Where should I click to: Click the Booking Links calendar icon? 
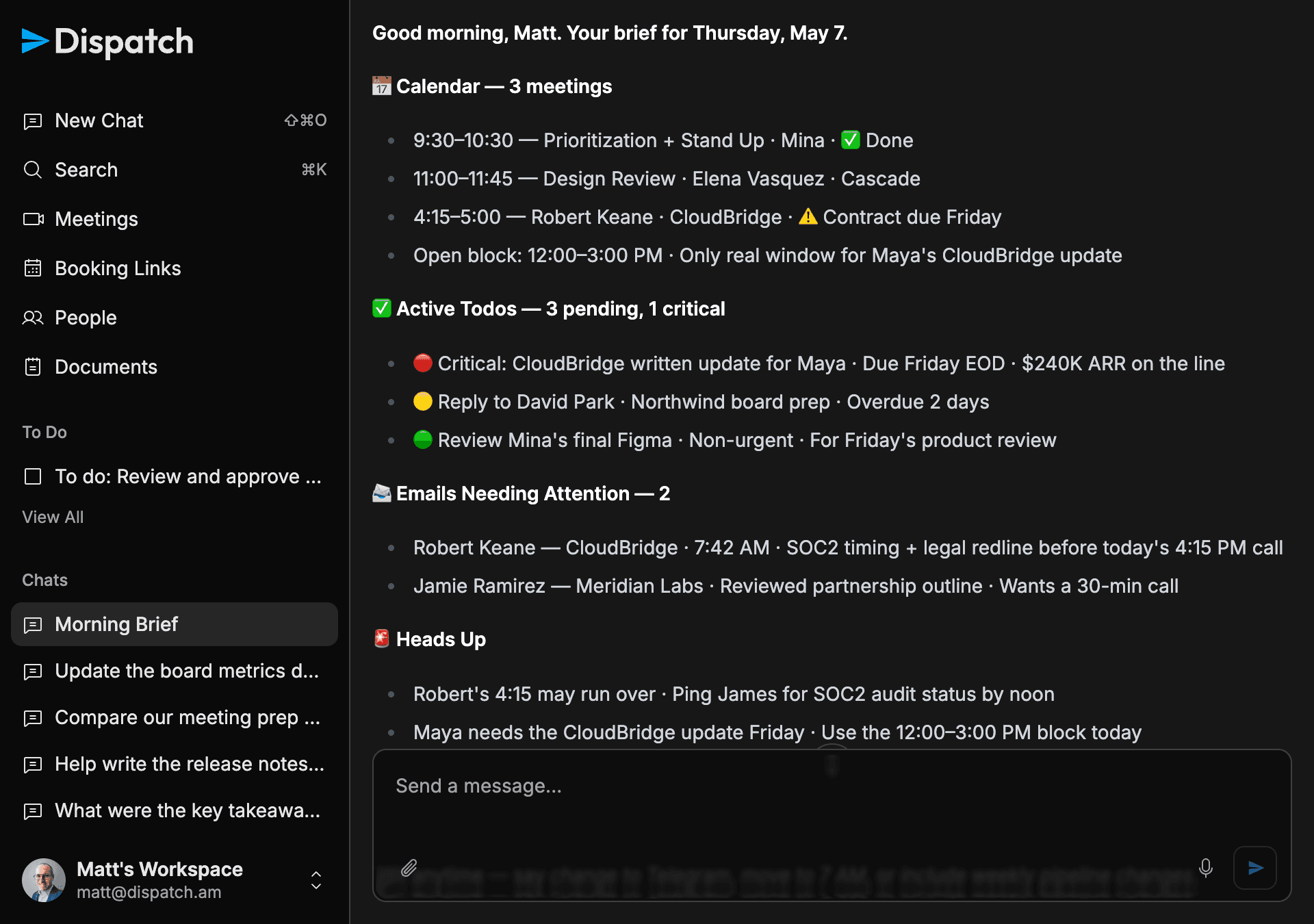click(33, 268)
